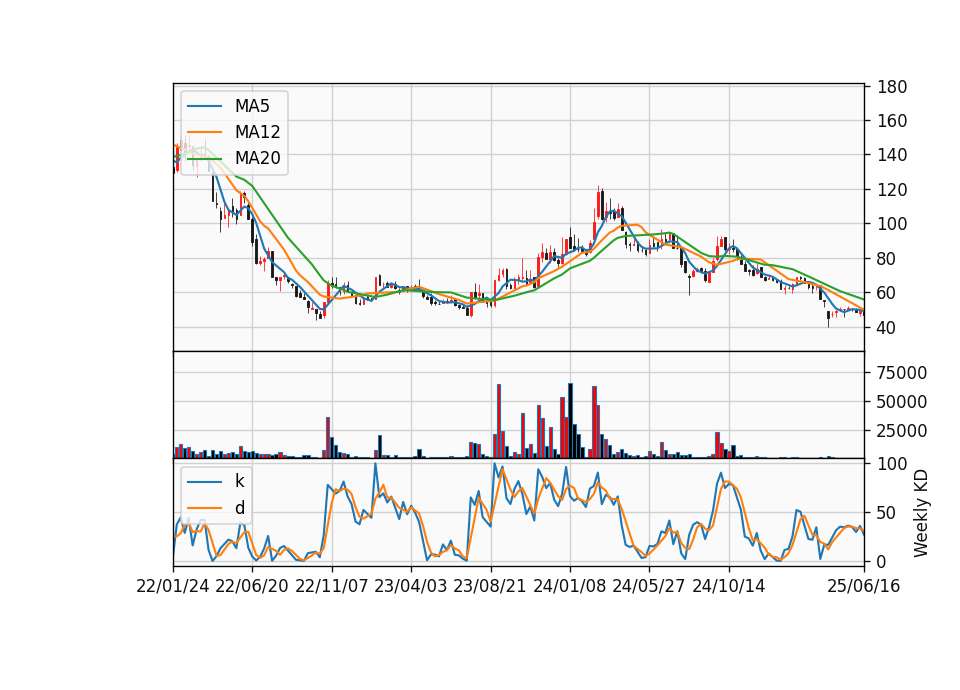Image resolution: width=960 pixels, height=690 pixels.
Task: Click the 24/01/08 date tick label
Action: (569, 586)
